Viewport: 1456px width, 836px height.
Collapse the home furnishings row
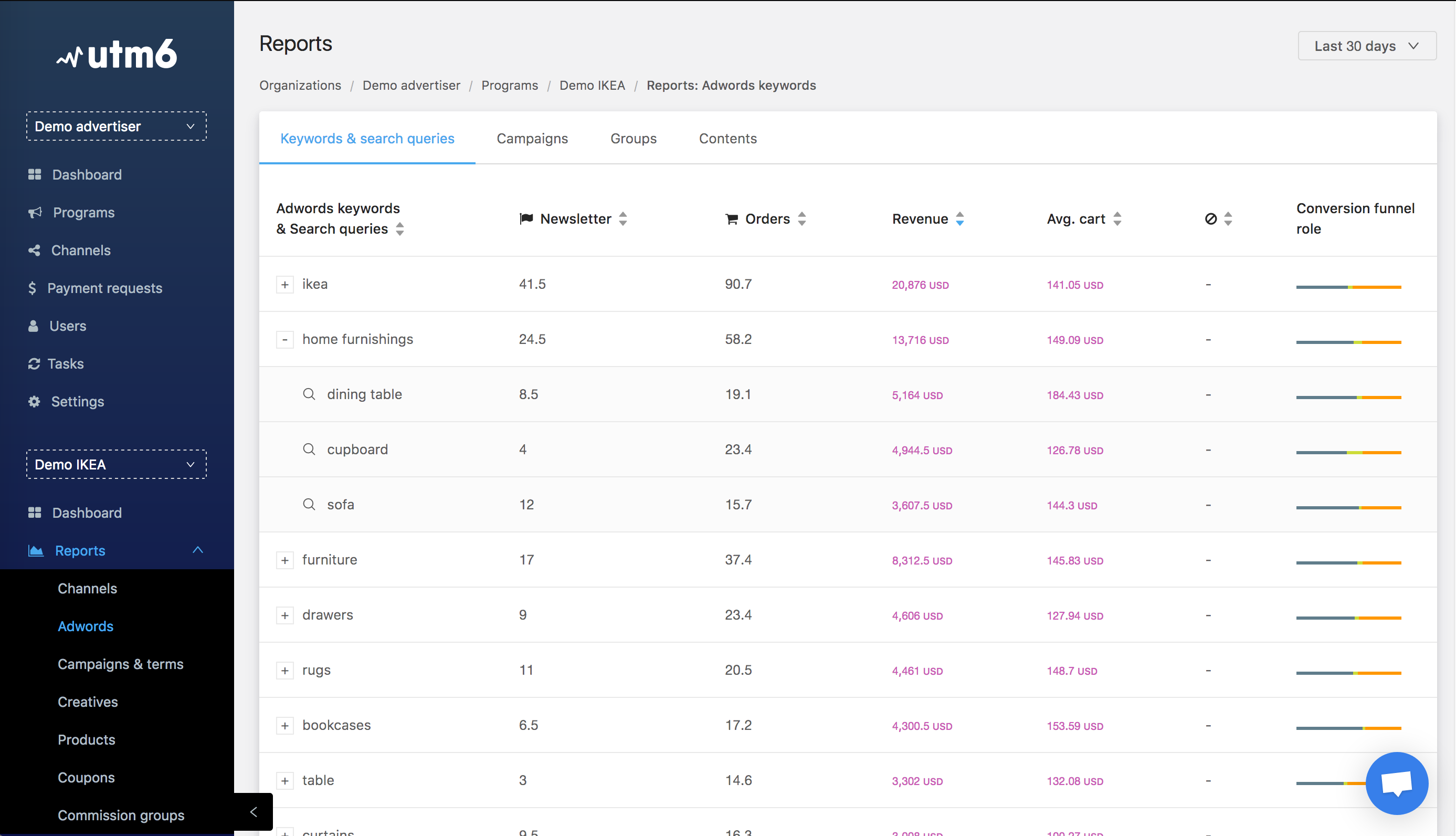[284, 339]
